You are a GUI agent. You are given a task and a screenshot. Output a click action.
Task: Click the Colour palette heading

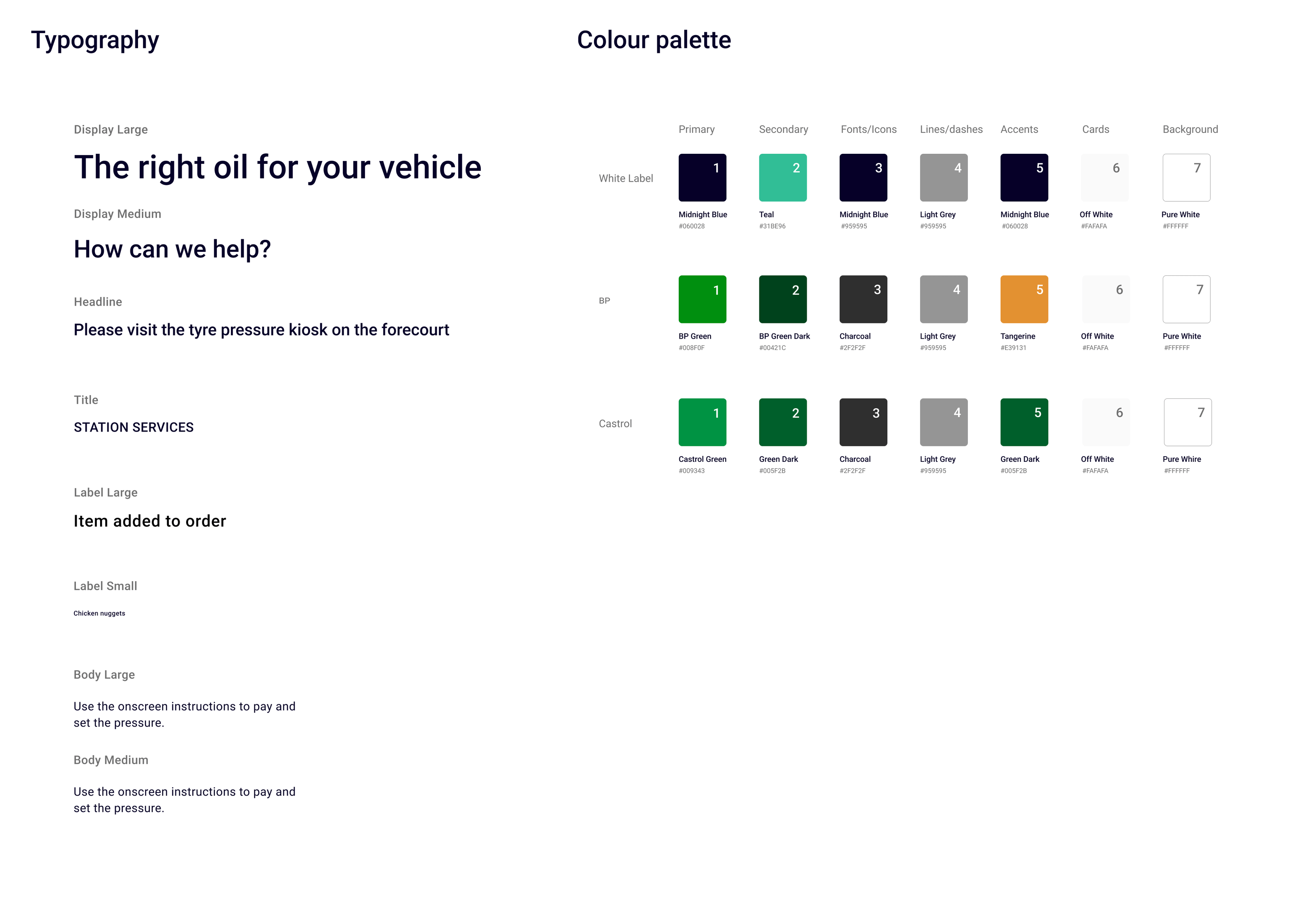point(654,40)
